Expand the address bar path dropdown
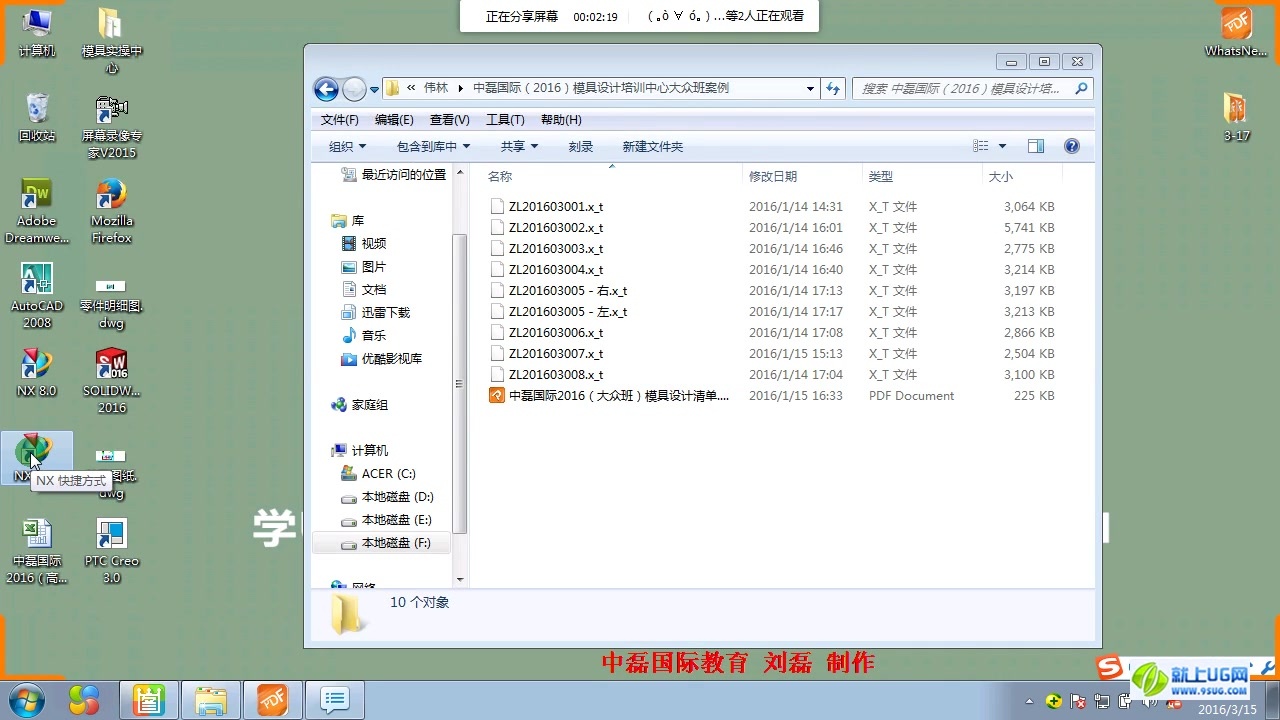The height and width of the screenshot is (720, 1280). click(811, 88)
